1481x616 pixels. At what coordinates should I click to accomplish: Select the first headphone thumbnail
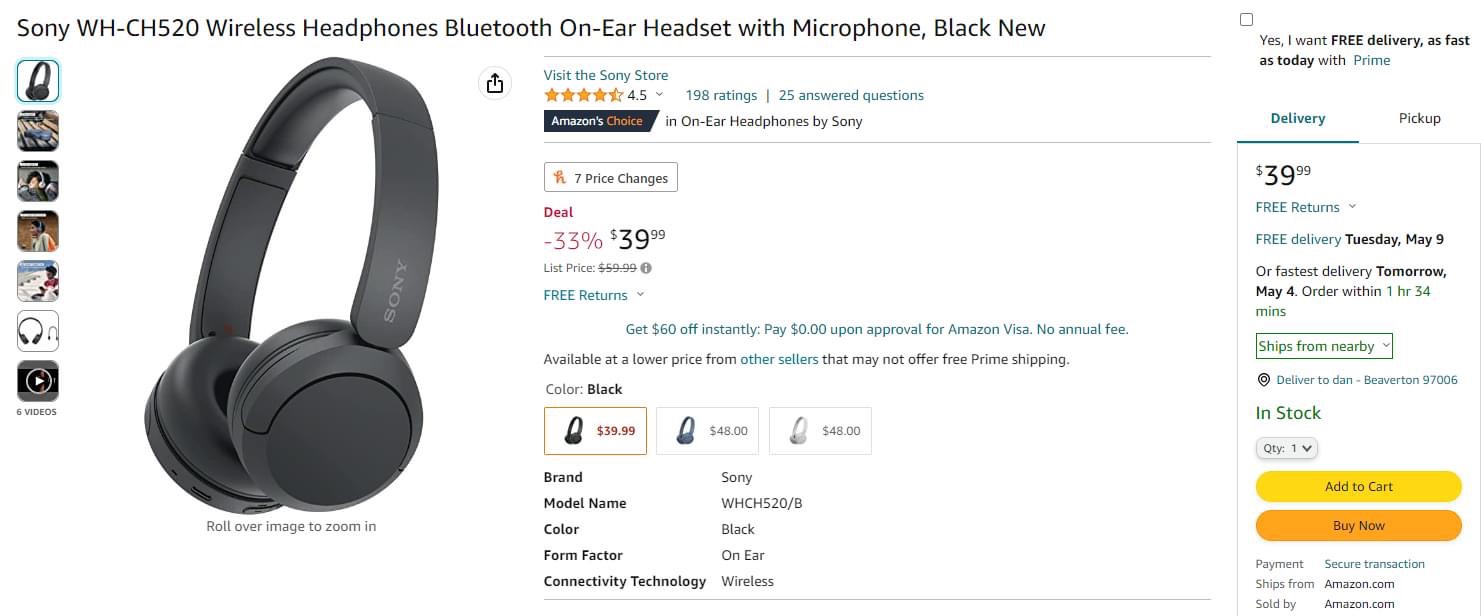pos(38,81)
